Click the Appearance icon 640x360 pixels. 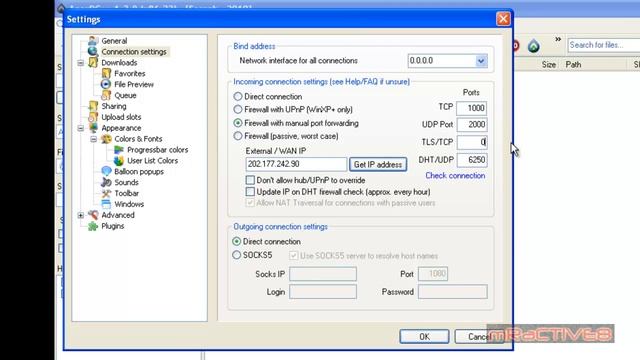coord(93,128)
